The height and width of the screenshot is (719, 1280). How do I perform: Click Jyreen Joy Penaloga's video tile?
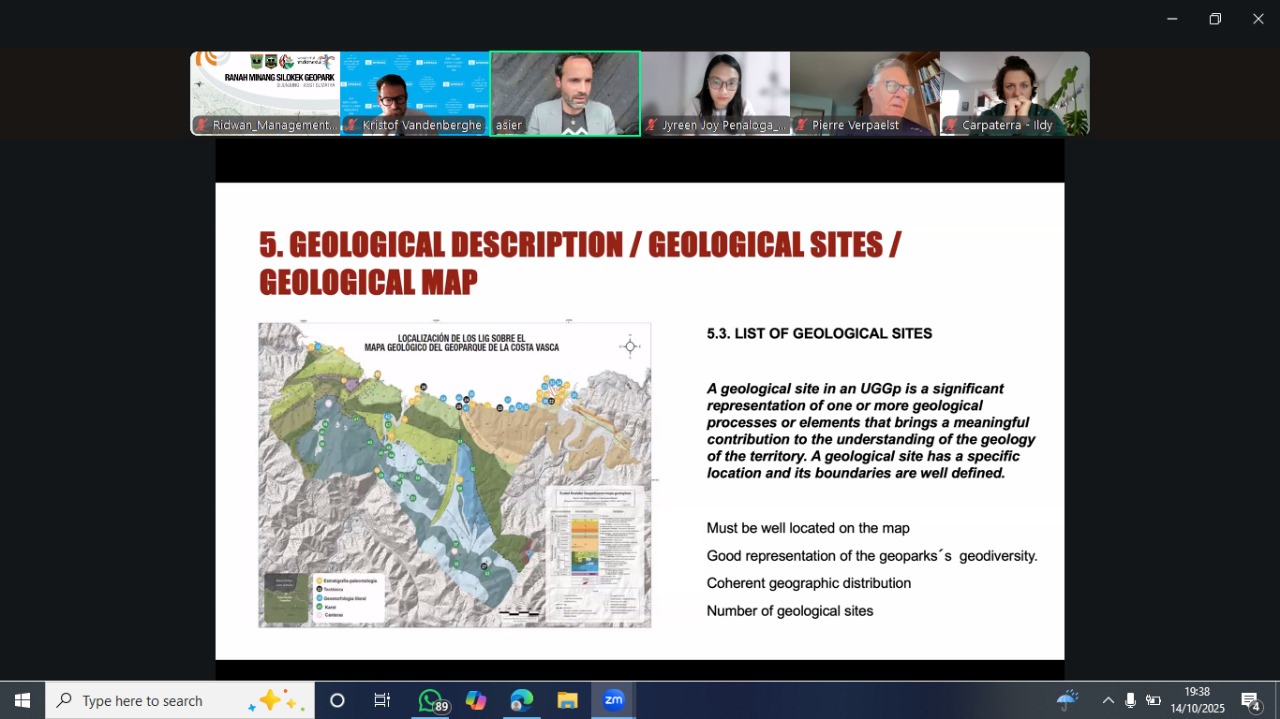click(715, 92)
